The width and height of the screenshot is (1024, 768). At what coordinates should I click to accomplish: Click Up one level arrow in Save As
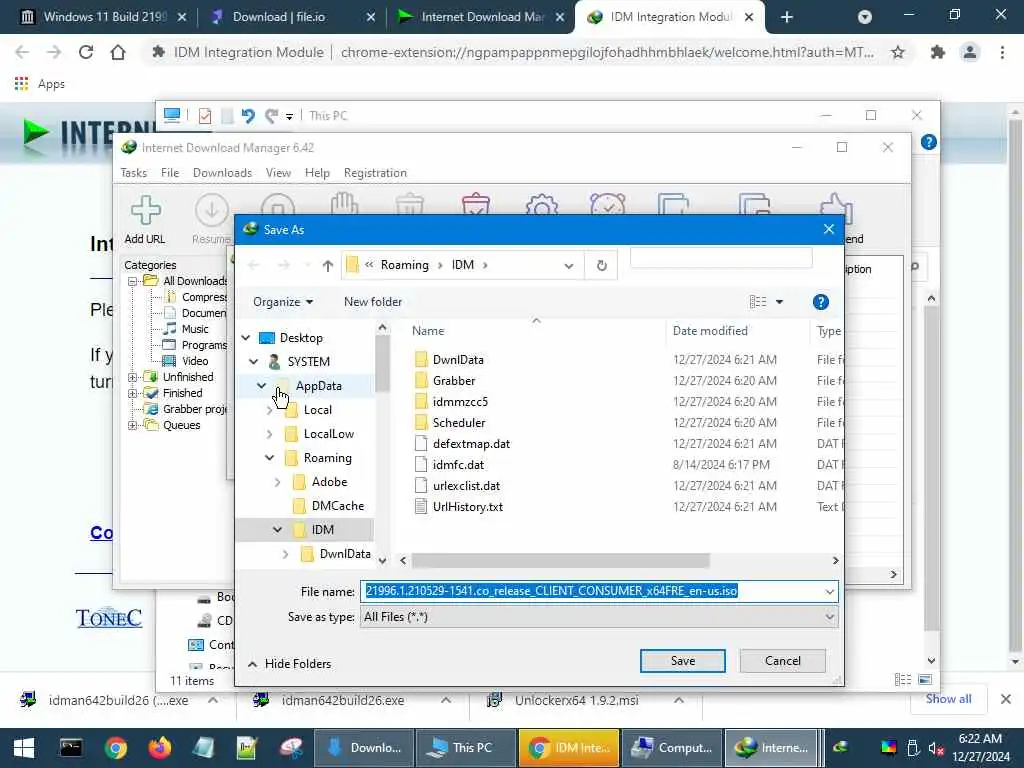point(328,265)
